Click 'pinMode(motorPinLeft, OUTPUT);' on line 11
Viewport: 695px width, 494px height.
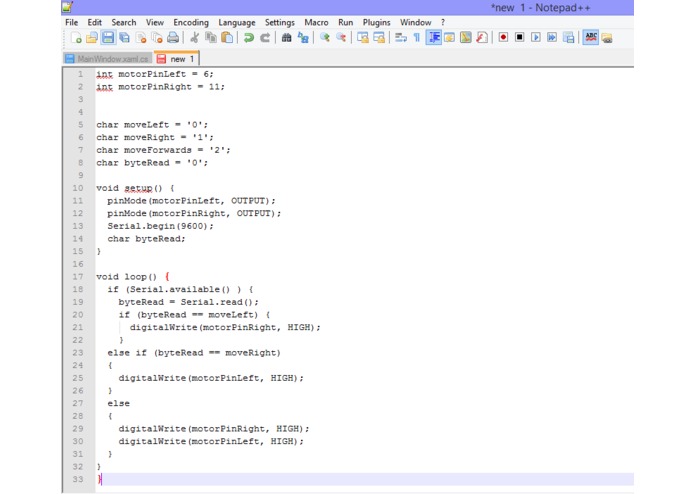point(191,201)
